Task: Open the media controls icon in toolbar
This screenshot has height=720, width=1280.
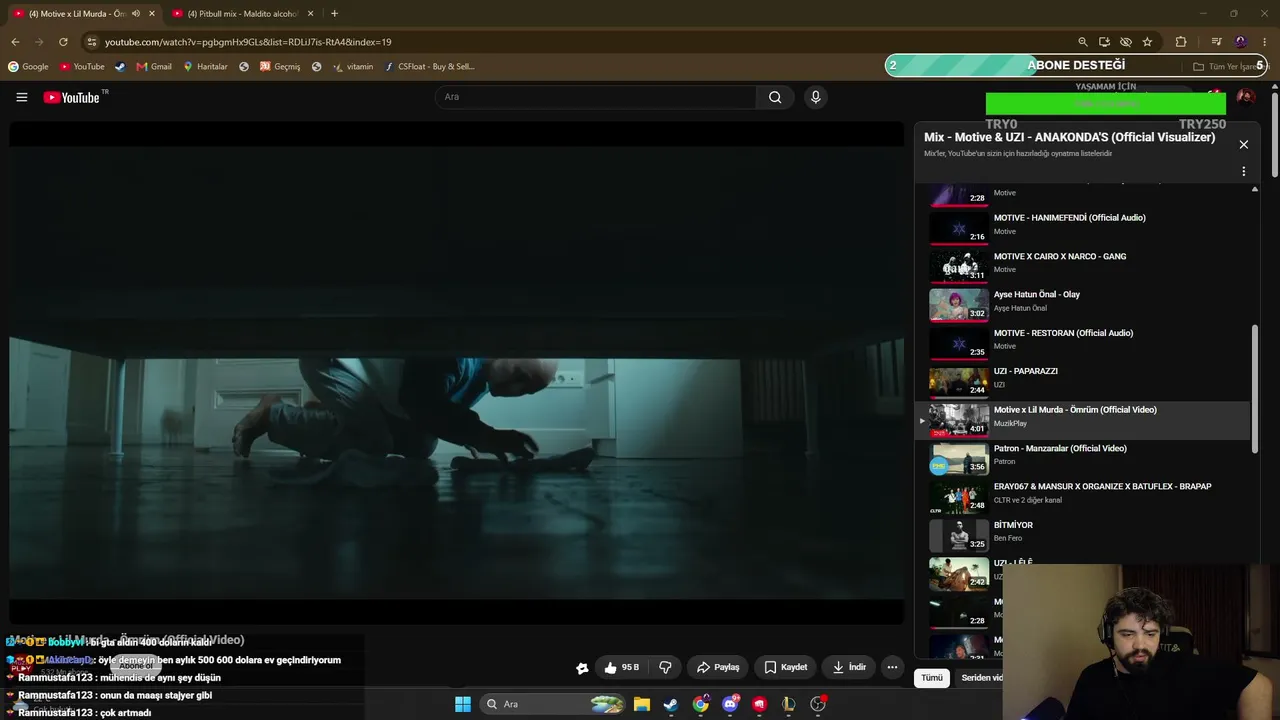Action: (1216, 42)
